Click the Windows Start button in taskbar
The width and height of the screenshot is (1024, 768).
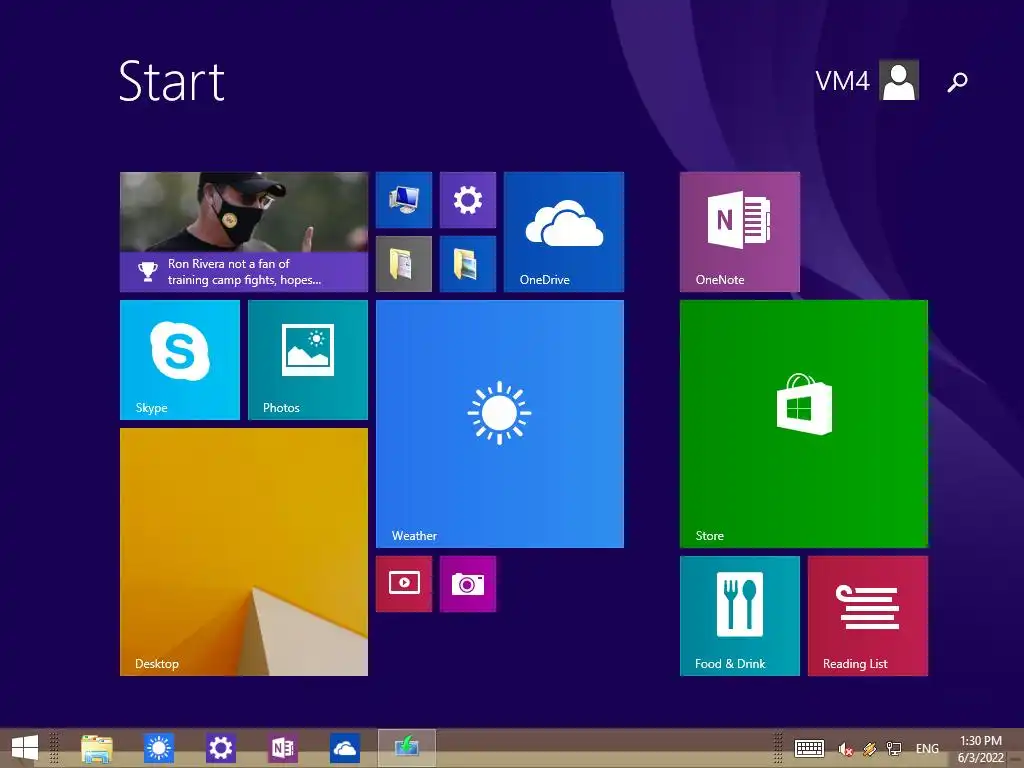coord(25,748)
